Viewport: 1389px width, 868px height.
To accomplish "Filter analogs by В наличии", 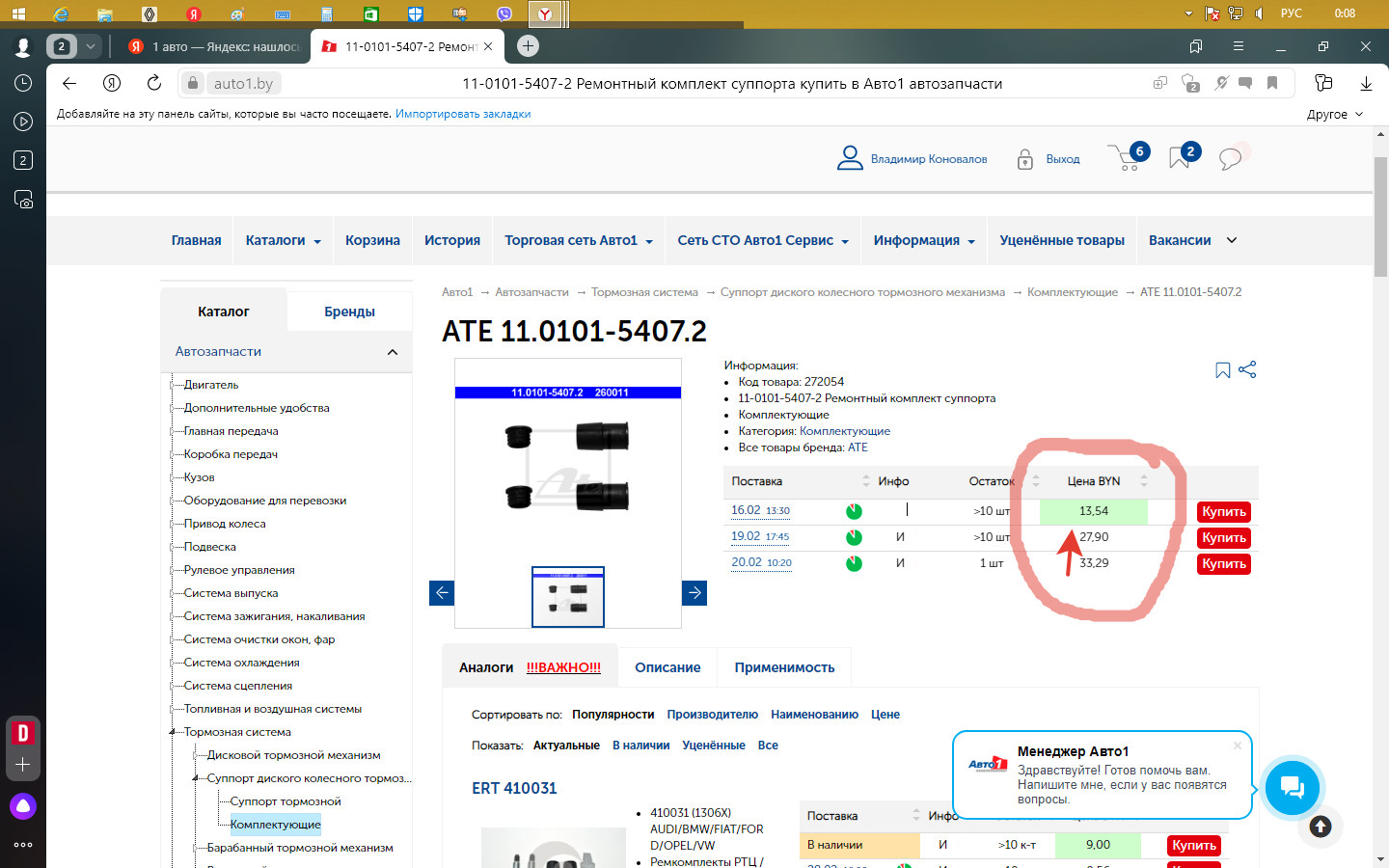I will point(640,746).
